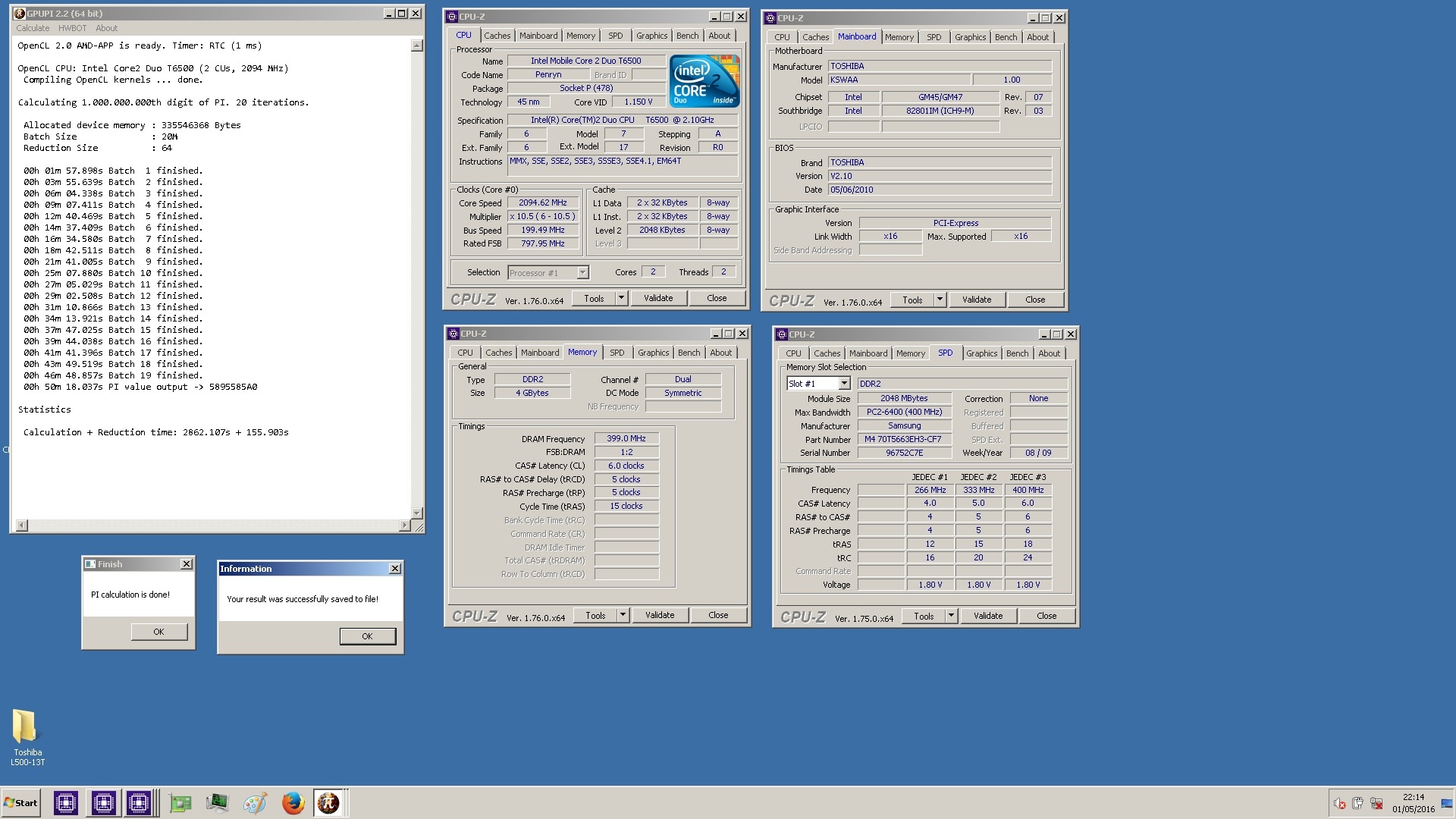The height and width of the screenshot is (819, 1456).
Task: Click the Intel Core 2 Duo logo
Action: click(704, 81)
